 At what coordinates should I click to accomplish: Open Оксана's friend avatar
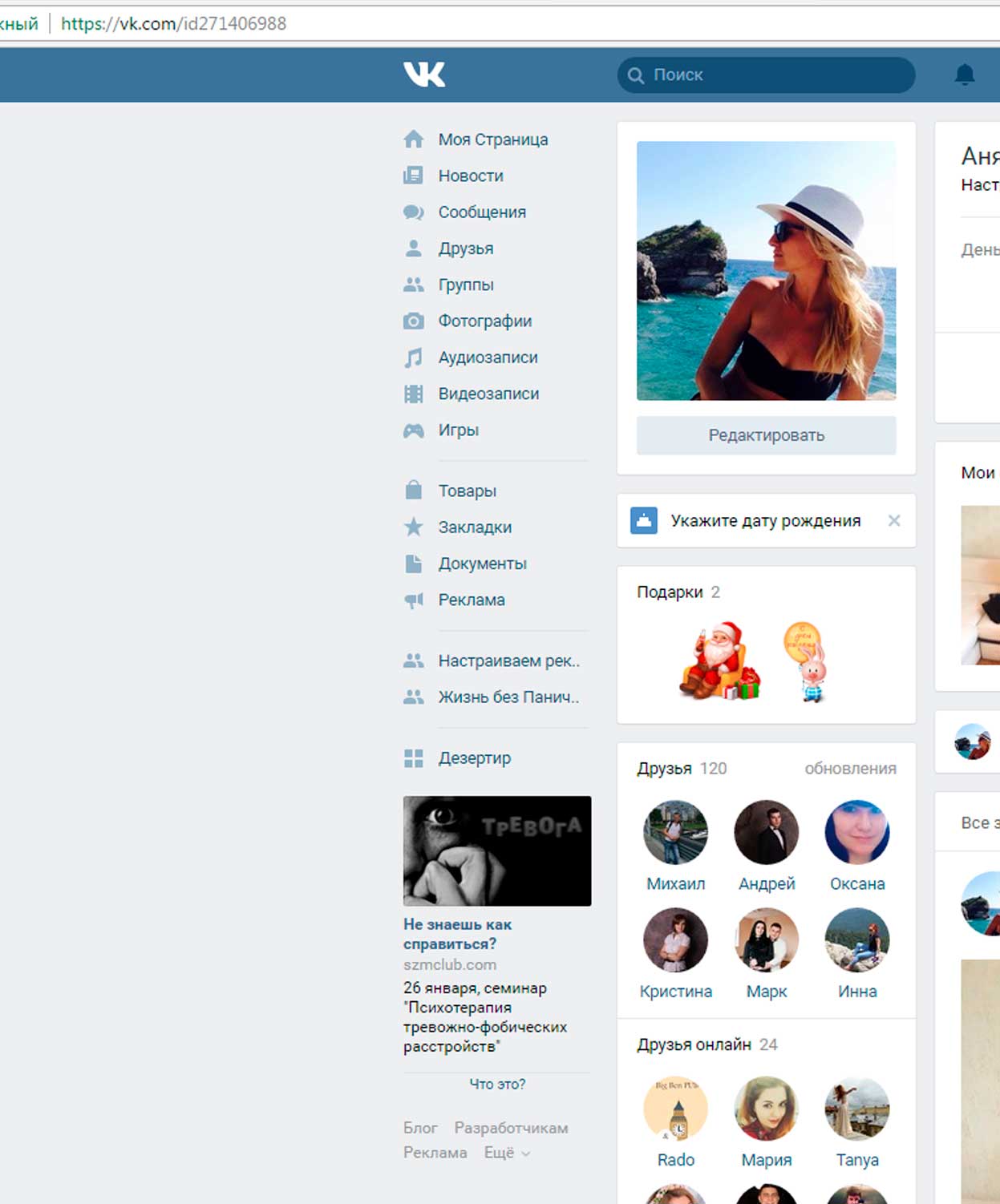tap(856, 832)
